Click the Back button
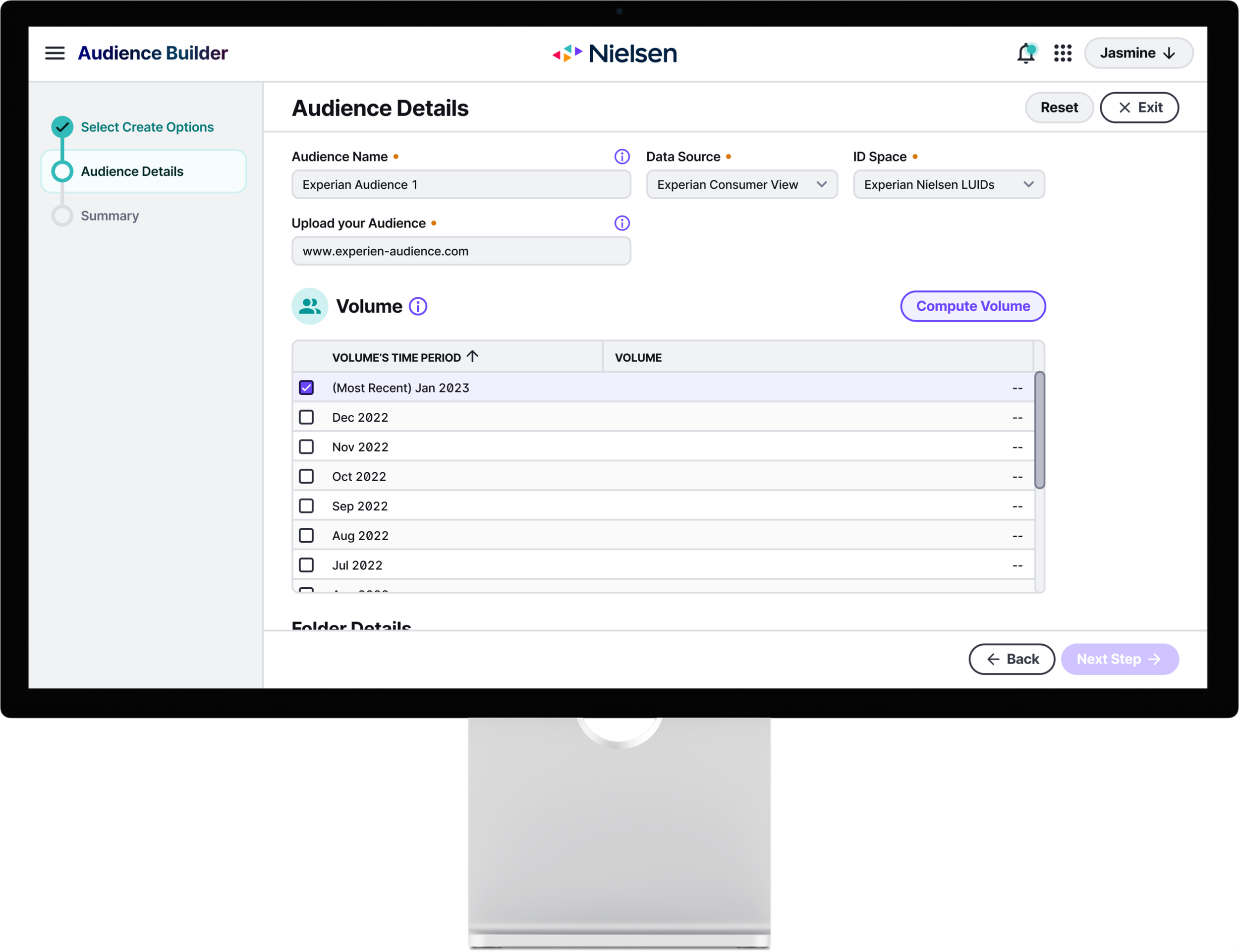This screenshot has width=1239, height=952. click(x=1011, y=659)
